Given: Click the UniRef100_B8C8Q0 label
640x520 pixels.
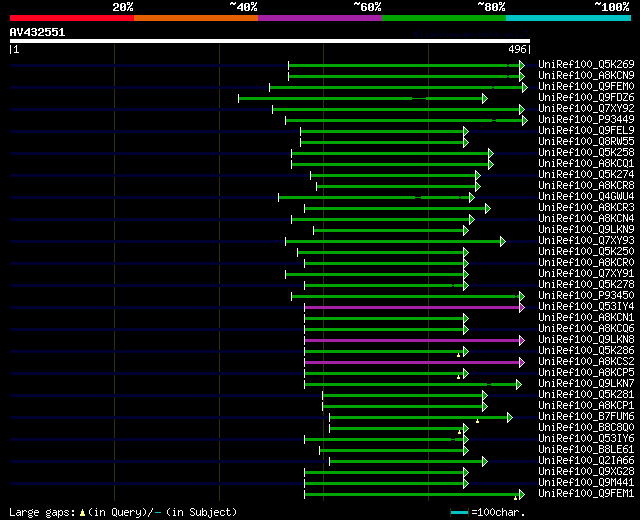Looking at the screenshot, I should 586,428.
